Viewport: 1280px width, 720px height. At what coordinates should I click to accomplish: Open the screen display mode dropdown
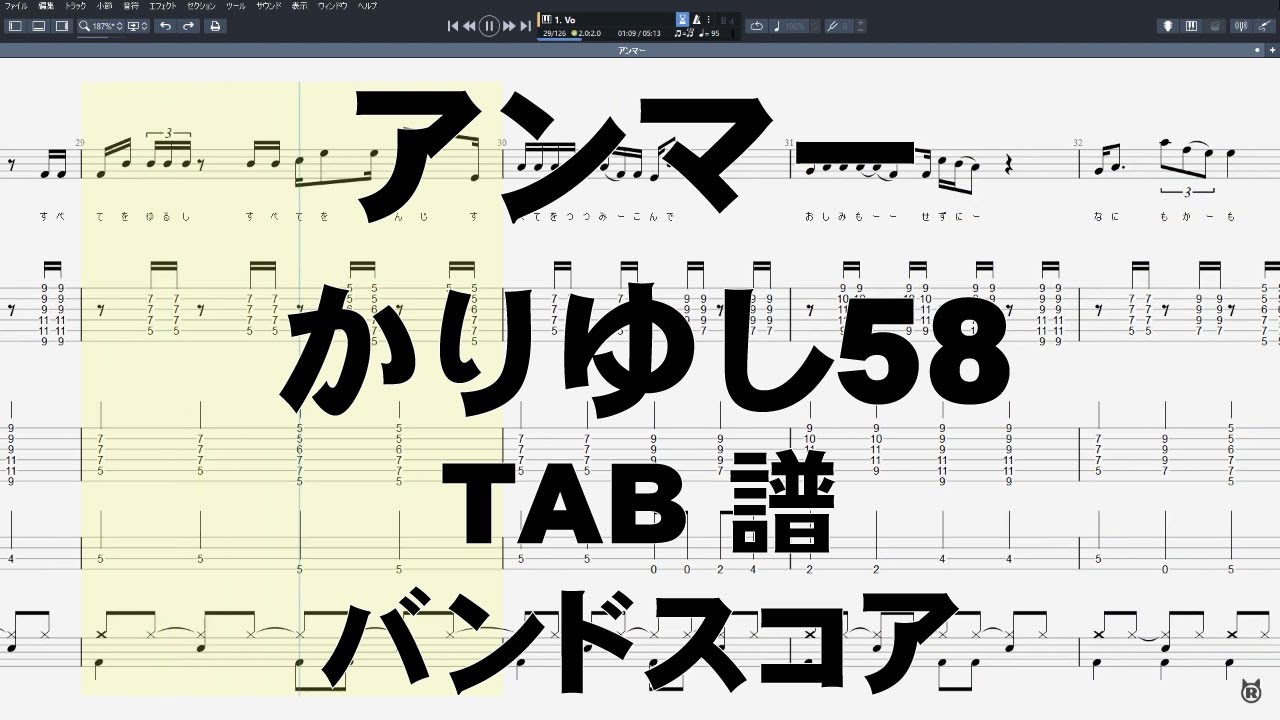pyautogui.click(x=138, y=26)
